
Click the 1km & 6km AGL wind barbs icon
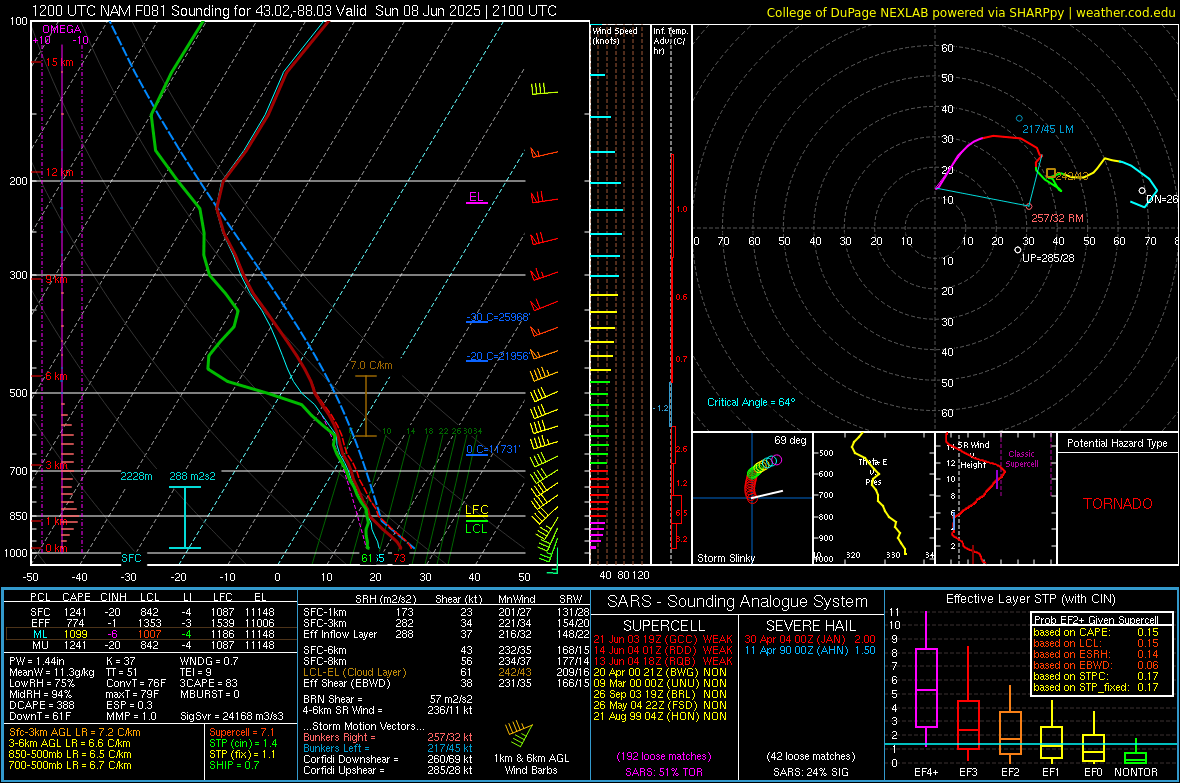click(519, 734)
